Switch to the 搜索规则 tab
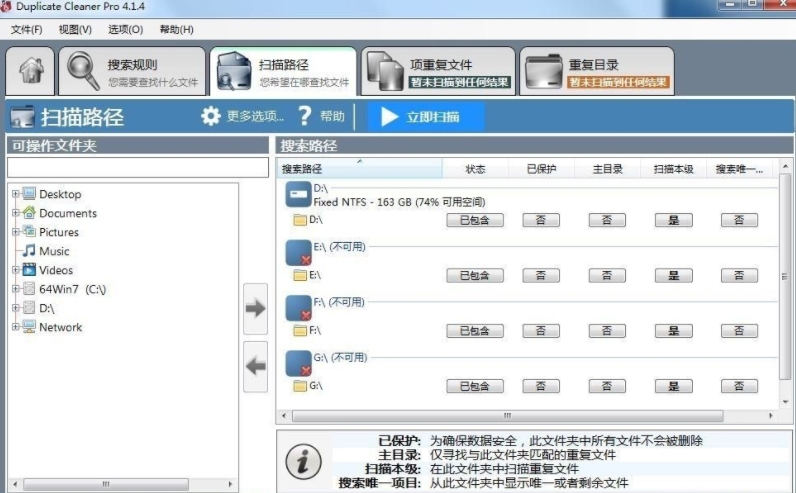796x493 pixels. [x=132, y=71]
